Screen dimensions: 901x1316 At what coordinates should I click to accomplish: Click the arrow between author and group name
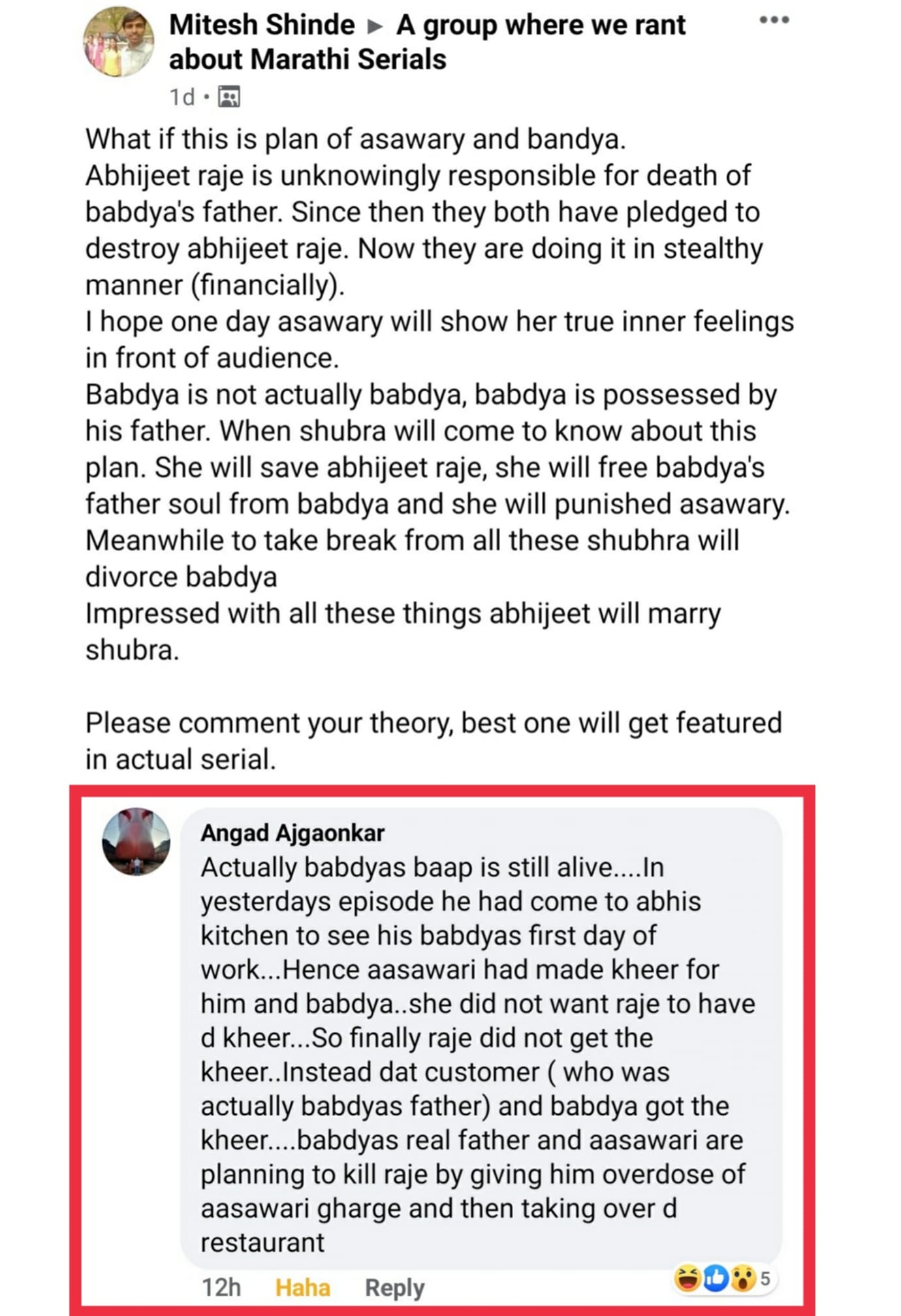tap(375, 26)
